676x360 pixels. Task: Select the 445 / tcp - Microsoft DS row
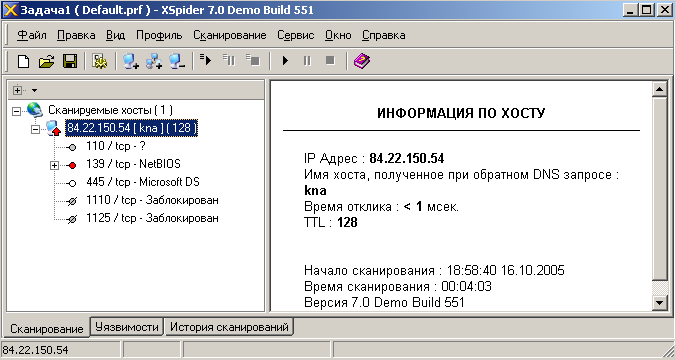[x=143, y=182]
